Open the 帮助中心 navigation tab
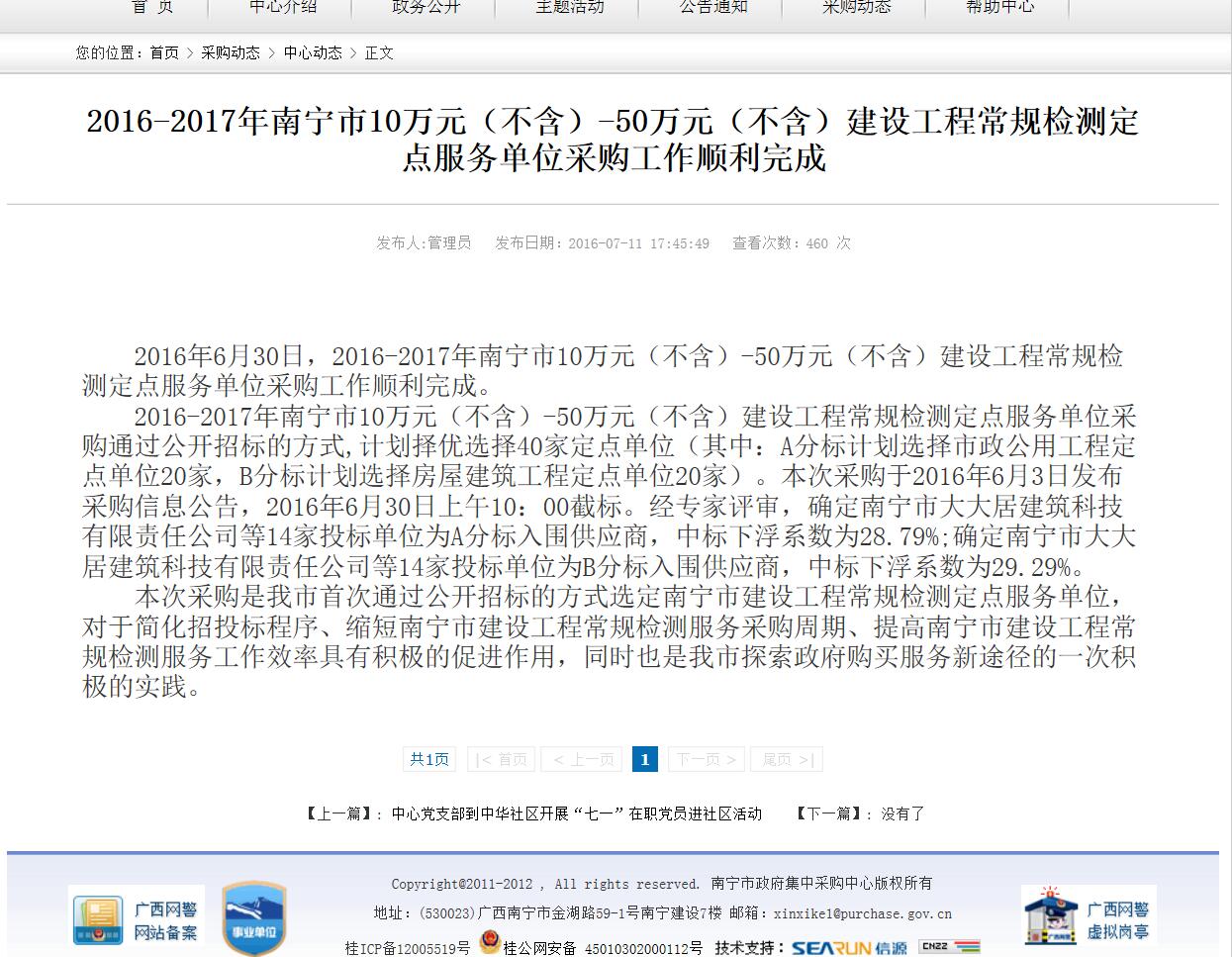 (1000, 7)
